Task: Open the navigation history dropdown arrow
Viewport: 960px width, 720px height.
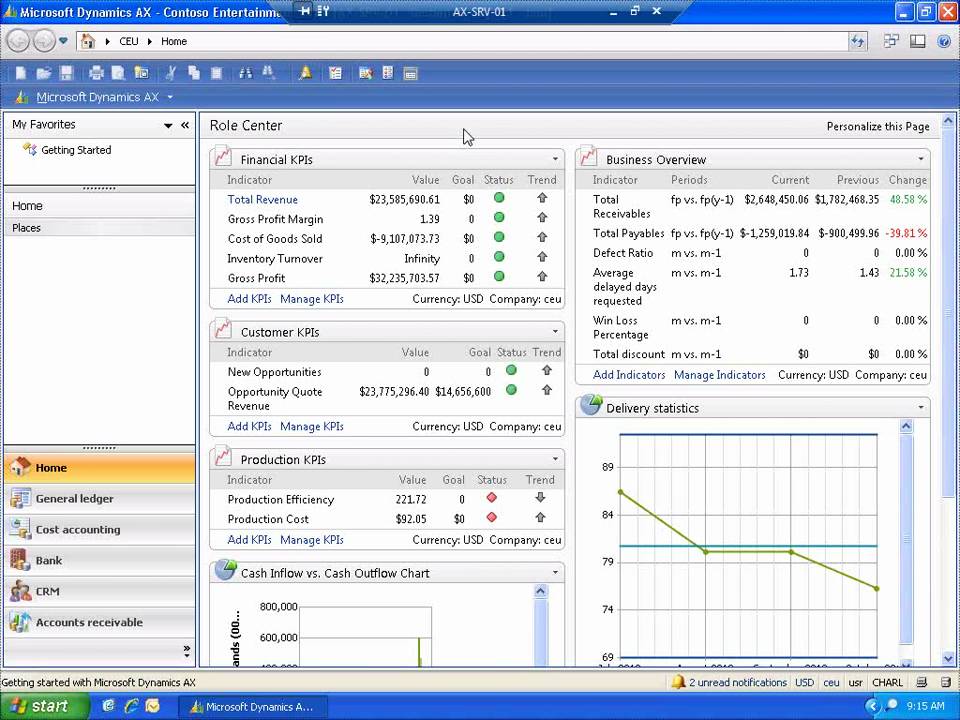Action: pos(63,41)
